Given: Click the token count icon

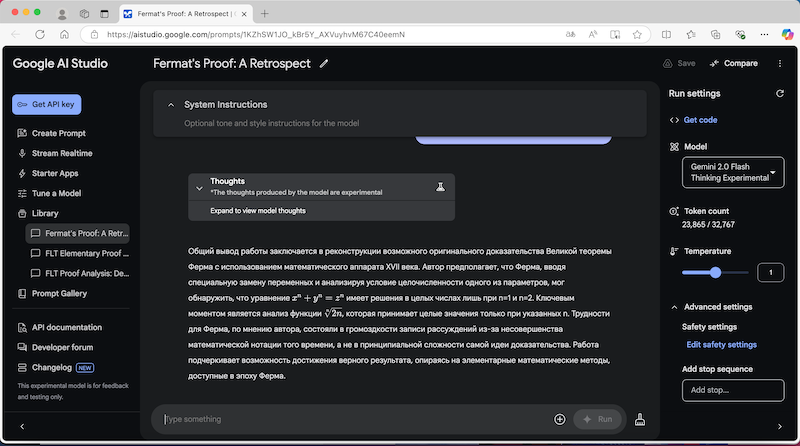Looking at the screenshot, I should tap(674, 211).
